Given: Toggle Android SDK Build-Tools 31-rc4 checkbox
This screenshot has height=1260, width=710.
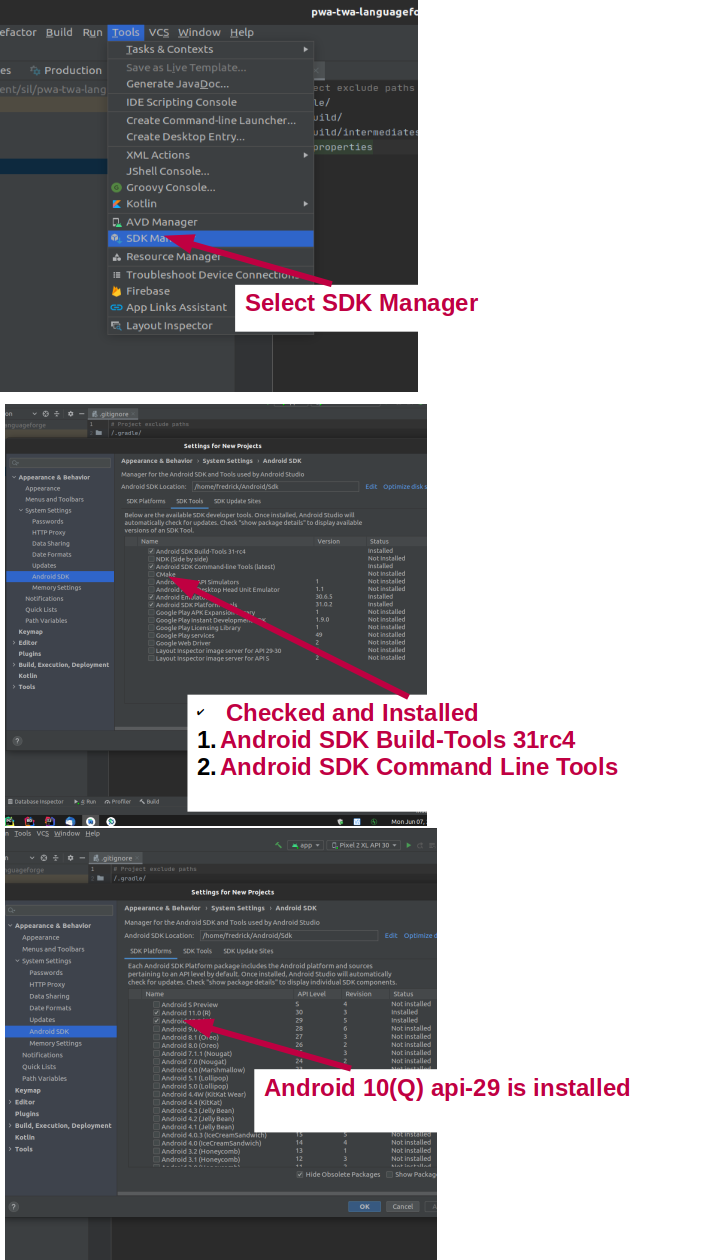Looking at the screenshot, I should (x=151, y=551).
